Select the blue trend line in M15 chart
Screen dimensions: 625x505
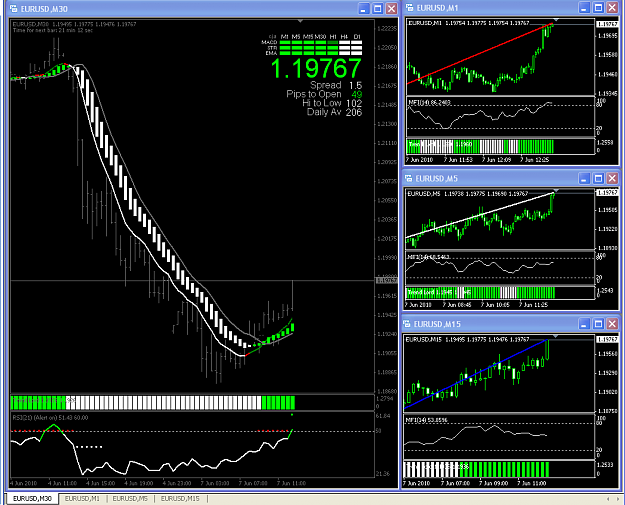[476, 374]
